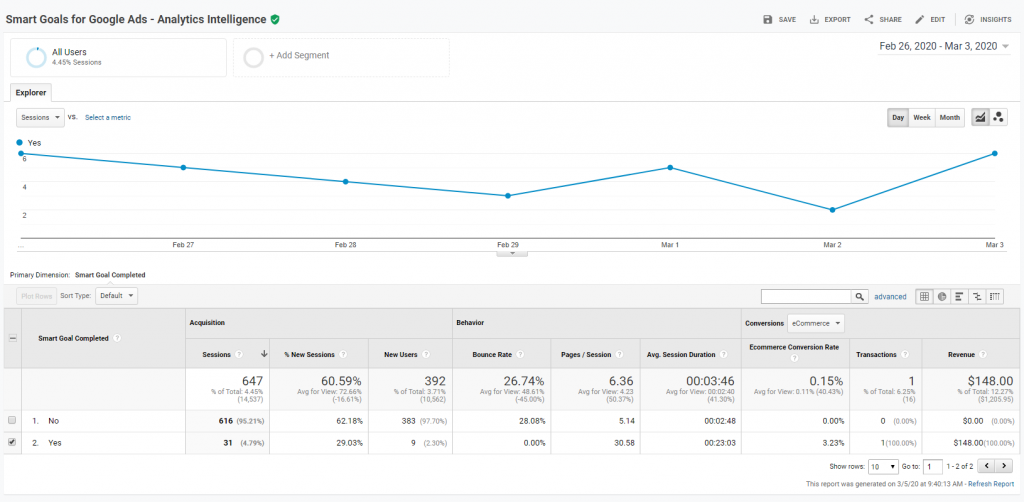The image size is (1024, 502).
Task: Click the table search magnifier icon
Action: [860, 296]
